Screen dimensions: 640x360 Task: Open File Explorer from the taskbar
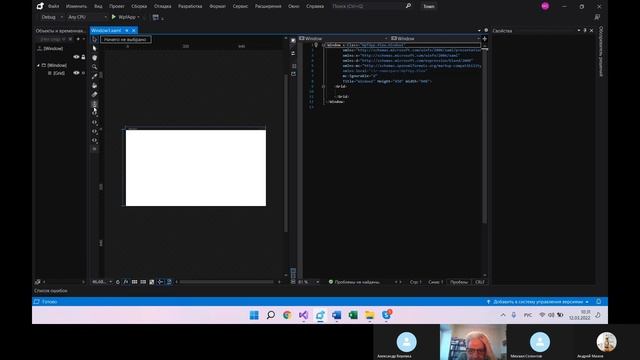tap(370, 315)
